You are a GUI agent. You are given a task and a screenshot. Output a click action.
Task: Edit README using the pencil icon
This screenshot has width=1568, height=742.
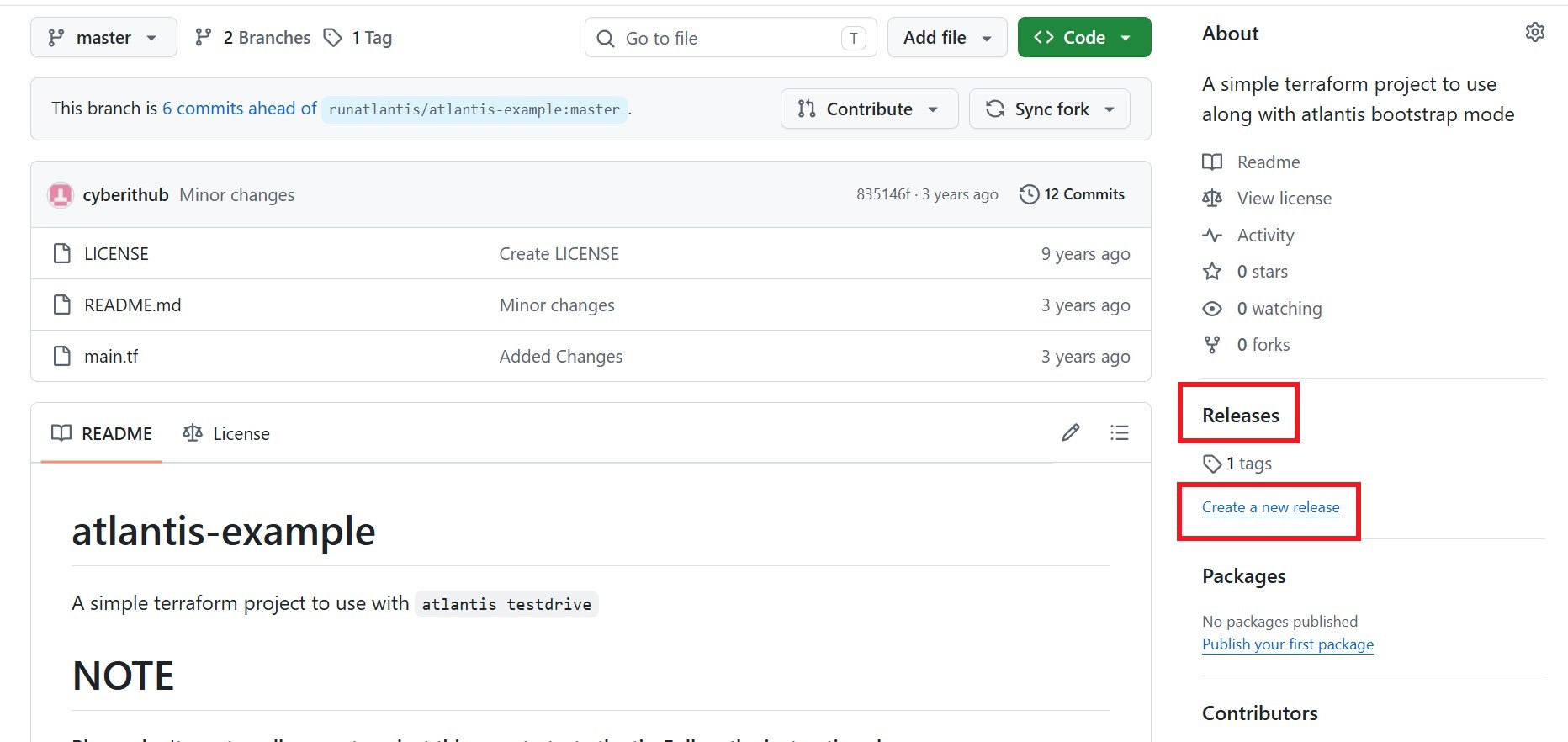point(1071,433)
